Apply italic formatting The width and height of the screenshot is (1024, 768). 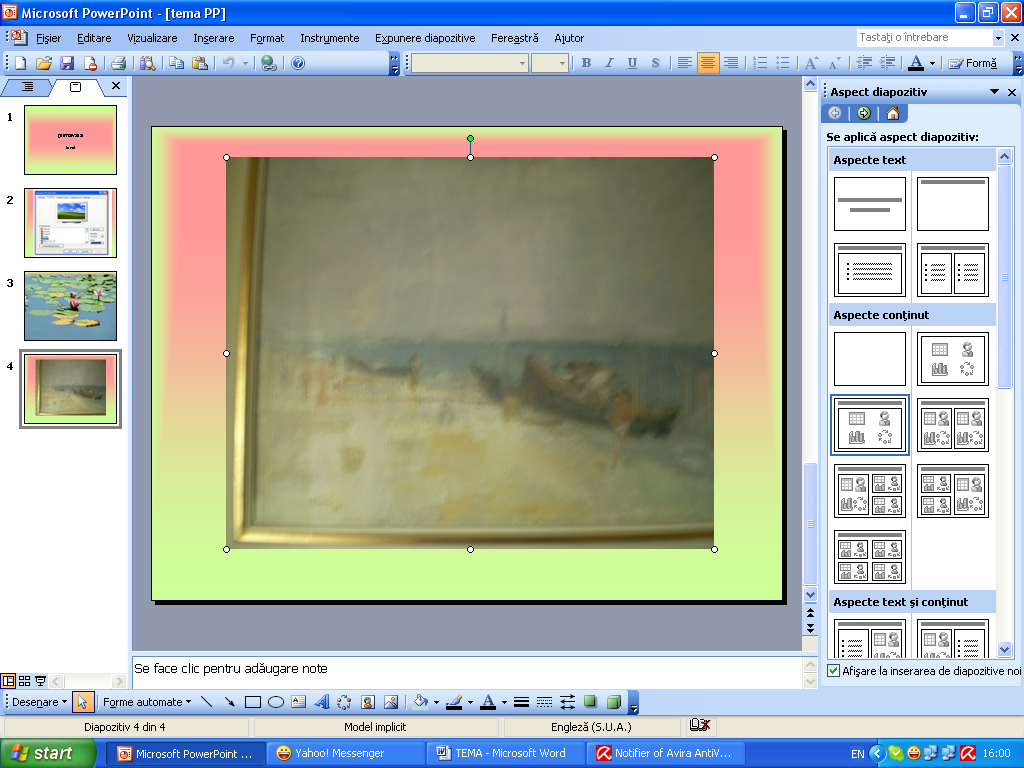609,63
